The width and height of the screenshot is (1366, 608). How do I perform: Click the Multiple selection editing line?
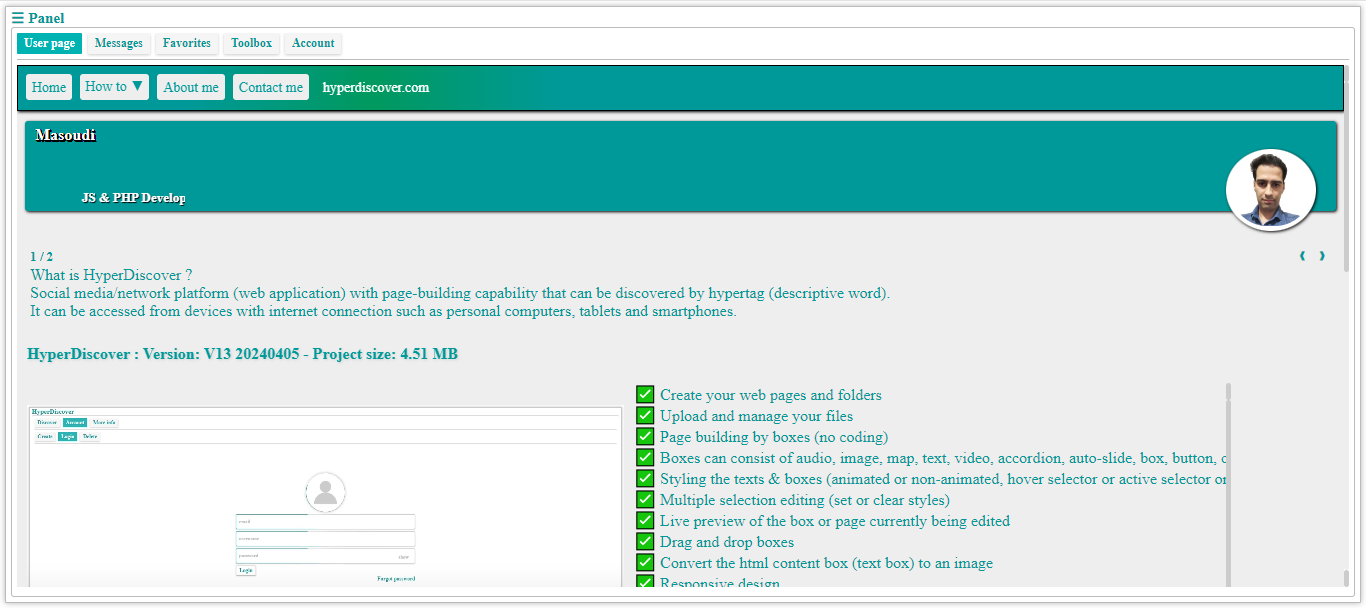pos(805,500)
